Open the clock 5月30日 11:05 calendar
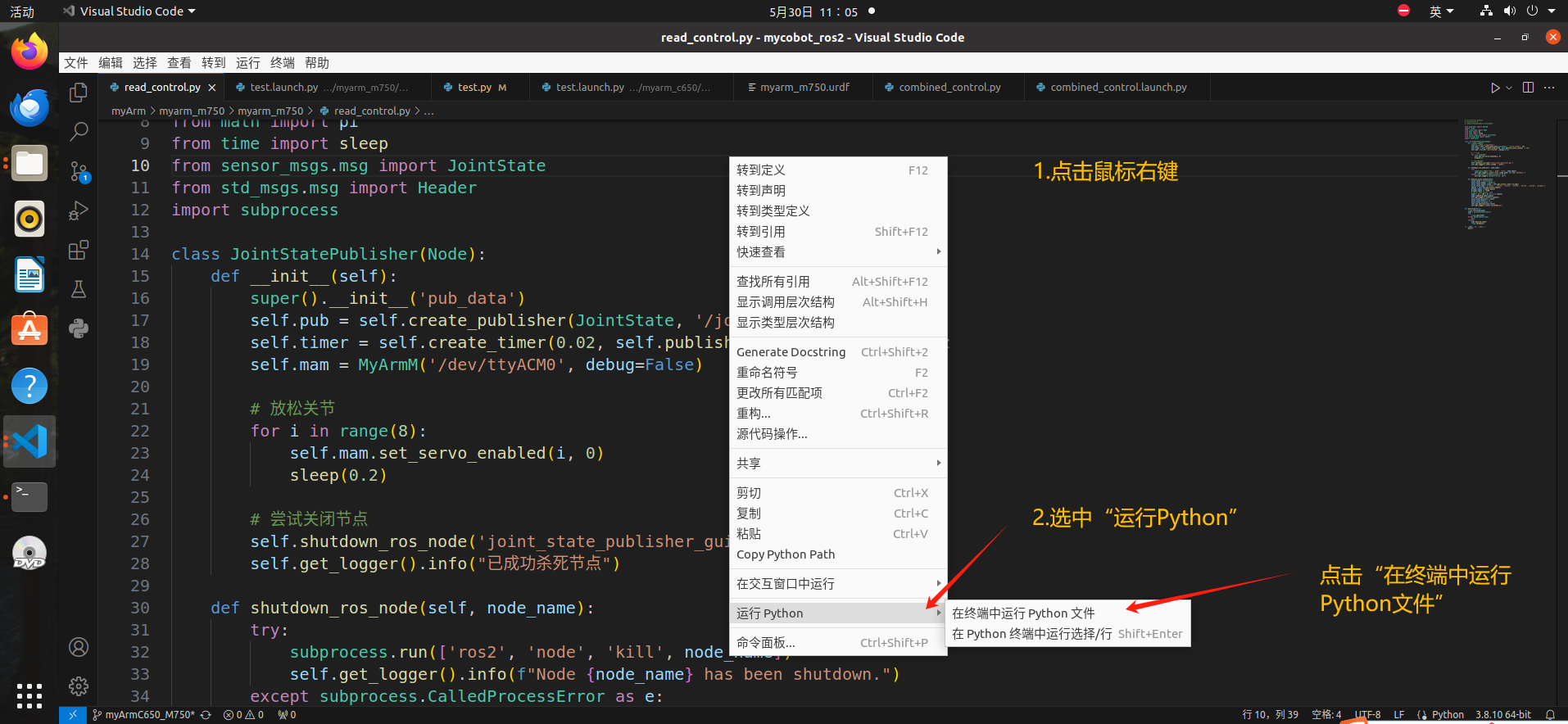 pyautogui.click(x=813, y=11)
